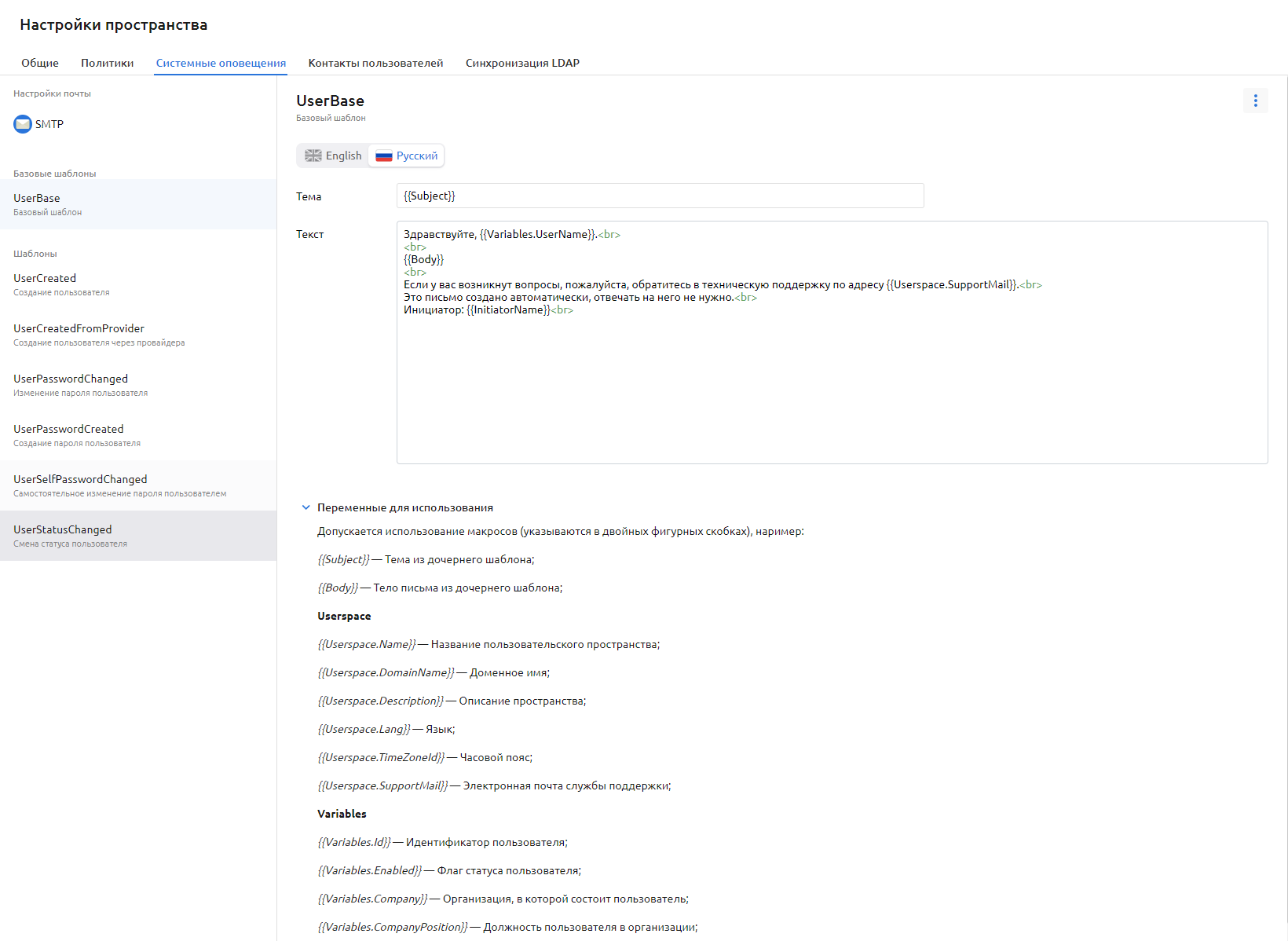The width and height of the screenshot is (1288, 941).
Task: Open the three-dot options menu
Action: [x=1255, y=101]
